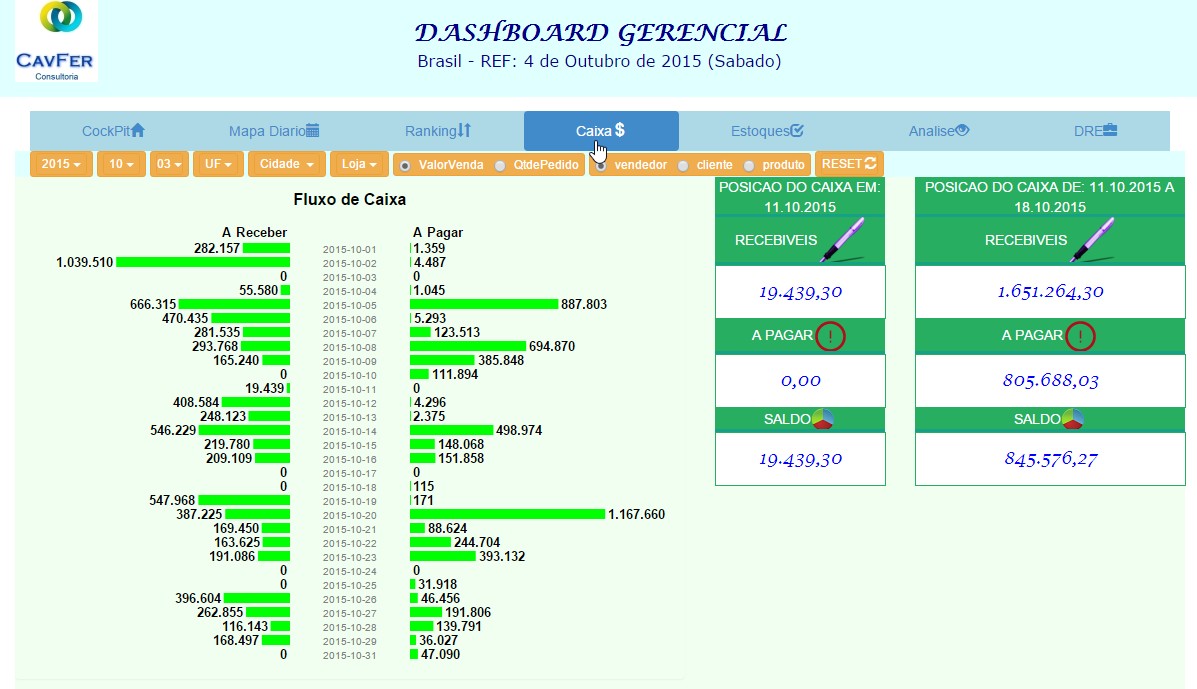This screenshot has width=1197, height=689.
Task: Open the 10 month dropdown
Action: tap(121, 164)
